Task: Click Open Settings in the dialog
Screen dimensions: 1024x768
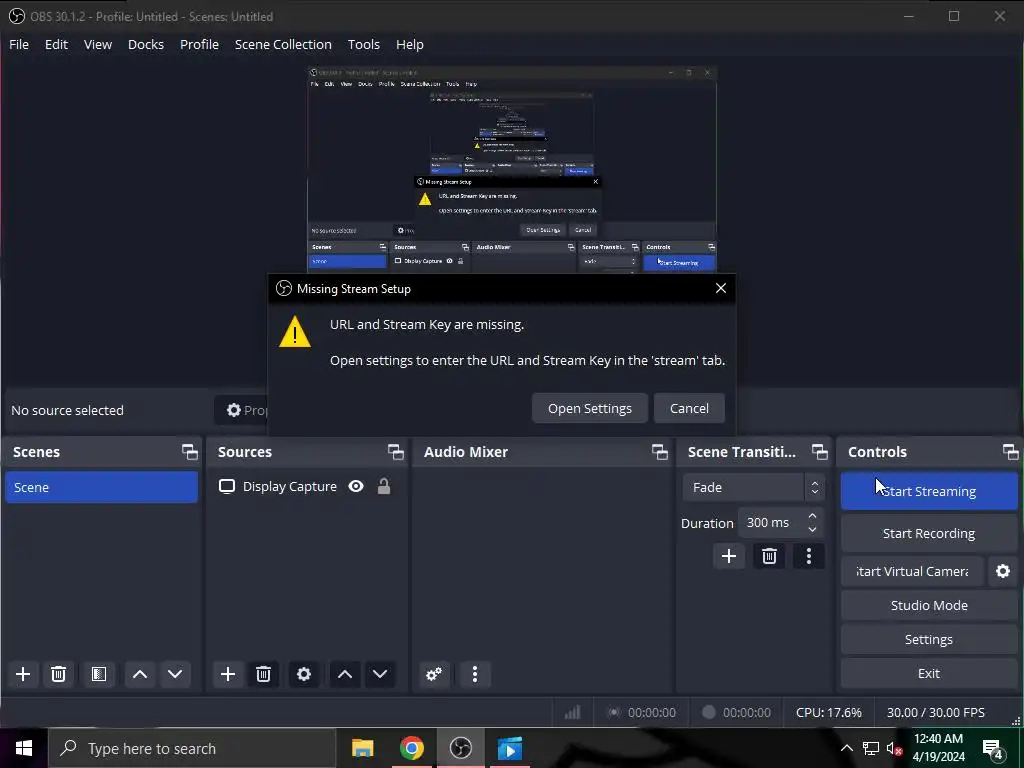Action: tap(590, 408)
